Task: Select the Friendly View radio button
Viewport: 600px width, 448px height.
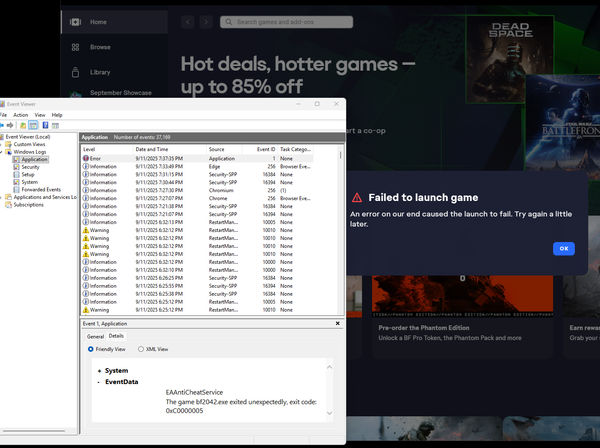Action: 91,349
